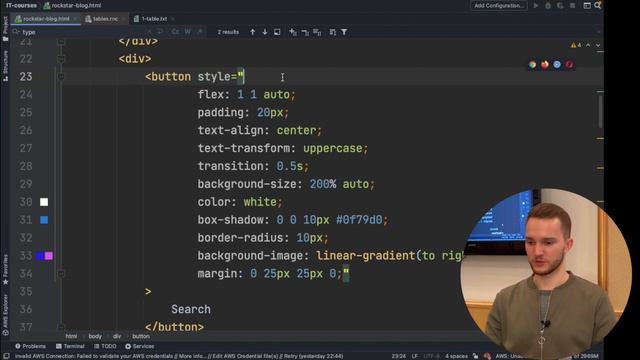Unselect occurrence icon in find bar
The height and width of the screenshot is (360, 640).
pos(305,32)
